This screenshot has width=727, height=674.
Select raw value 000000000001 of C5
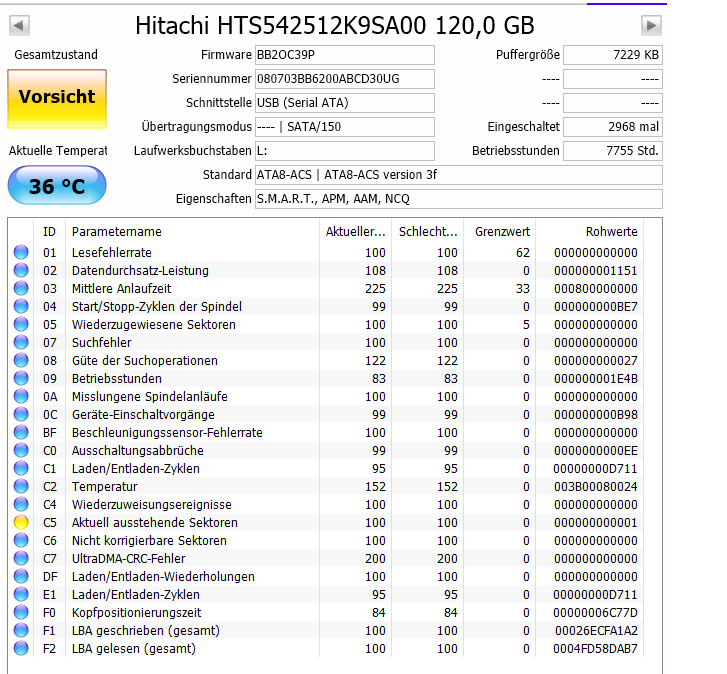(595, 522)
